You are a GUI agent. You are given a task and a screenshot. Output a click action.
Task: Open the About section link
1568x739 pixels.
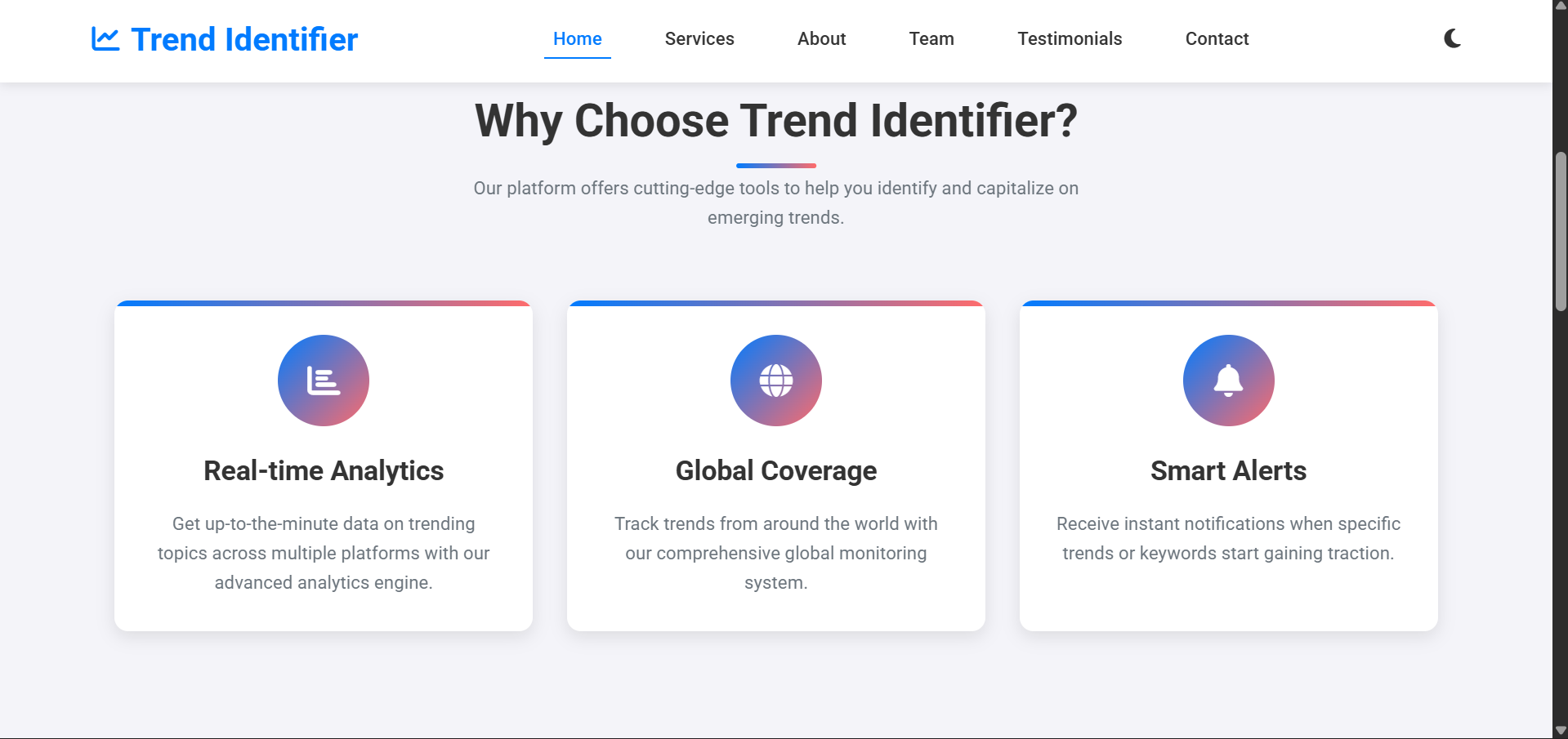point(821,39)
